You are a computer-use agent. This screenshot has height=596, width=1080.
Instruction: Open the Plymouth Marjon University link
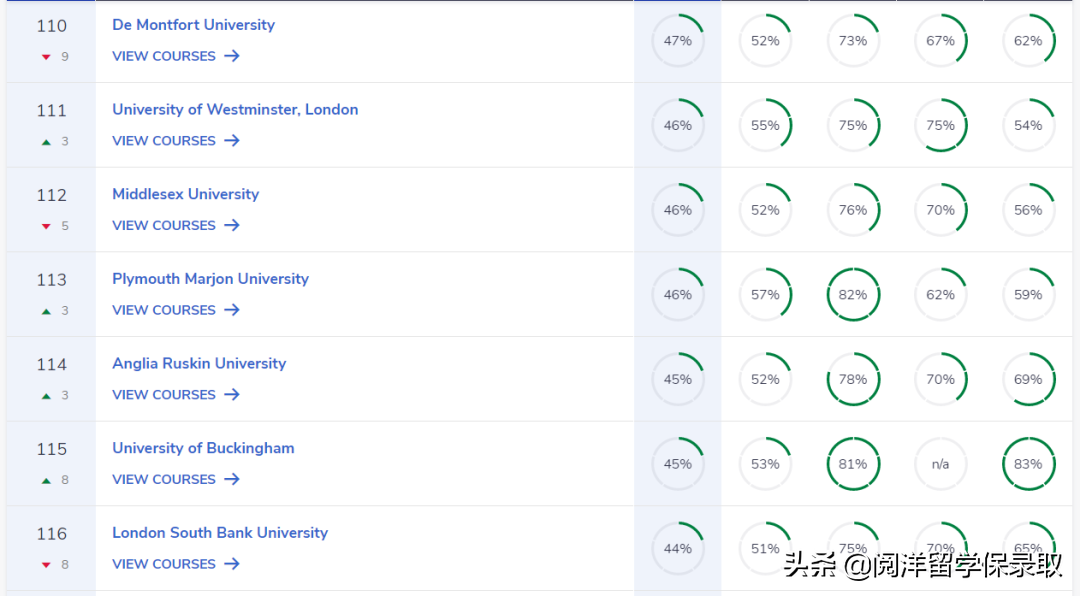pyautogui.click(x=210, y=279)
